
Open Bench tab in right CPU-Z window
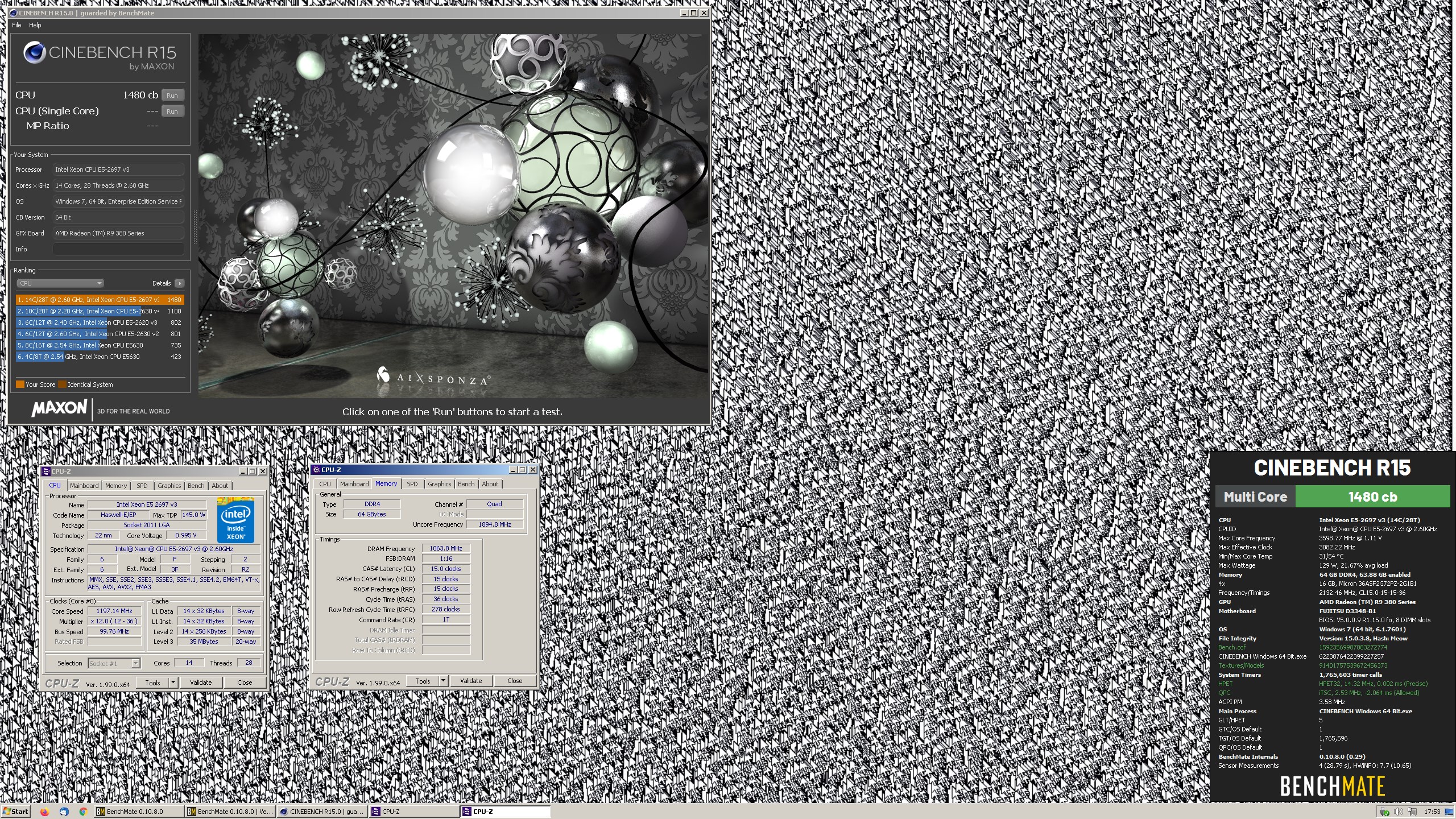466,484
